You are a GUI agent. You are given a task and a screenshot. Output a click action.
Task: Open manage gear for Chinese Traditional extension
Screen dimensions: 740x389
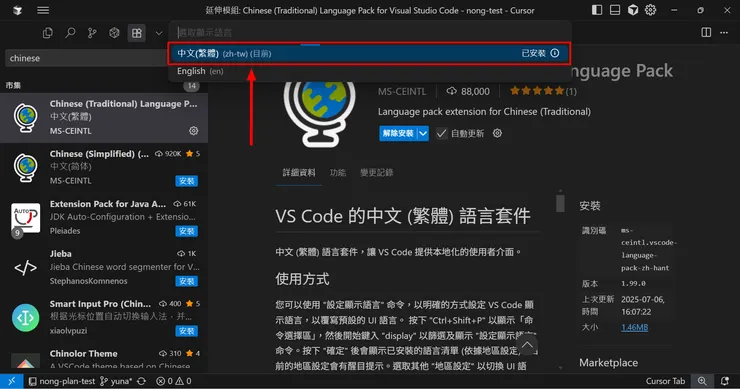click(x=193, y=131)
